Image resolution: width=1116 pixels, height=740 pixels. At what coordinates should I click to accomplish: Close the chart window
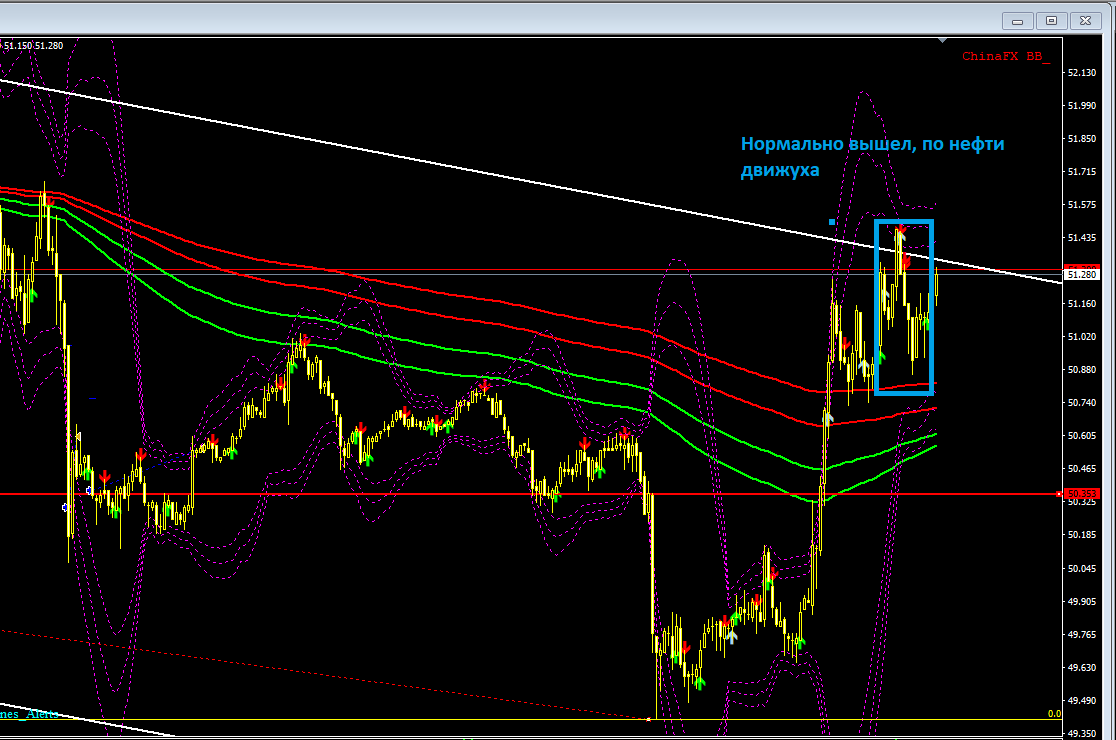(1085, 21)
